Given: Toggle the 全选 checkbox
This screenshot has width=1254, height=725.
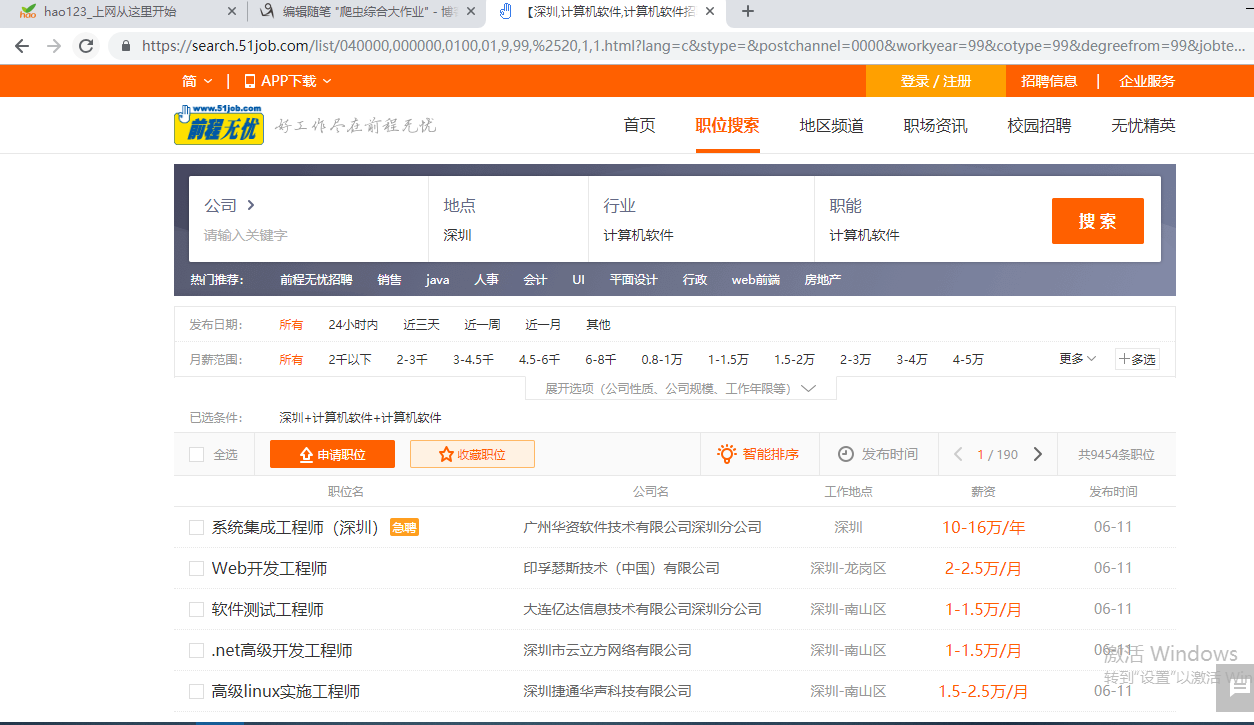Looking at the screenshot, I should (197, 455).
